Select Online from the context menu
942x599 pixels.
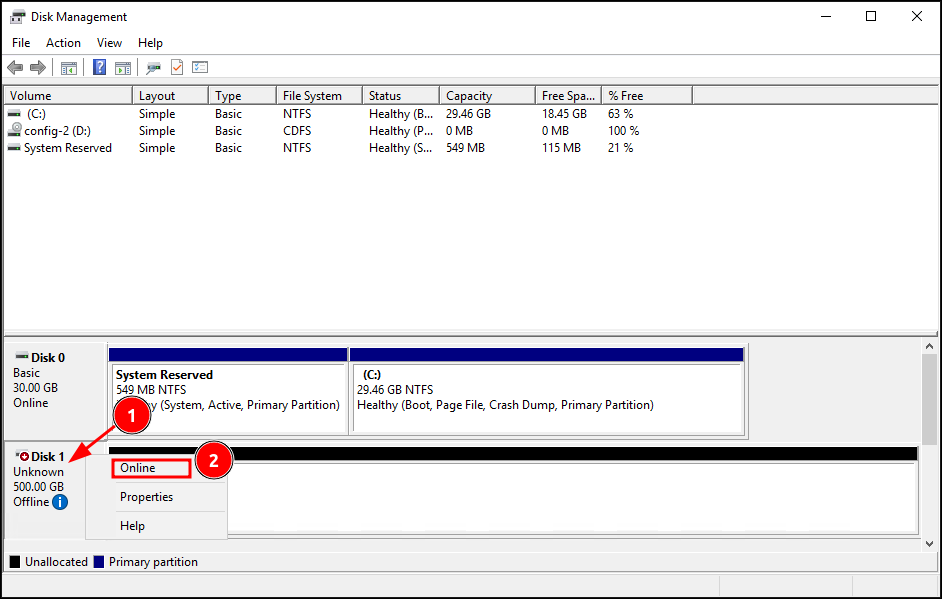tap(138, 468)
